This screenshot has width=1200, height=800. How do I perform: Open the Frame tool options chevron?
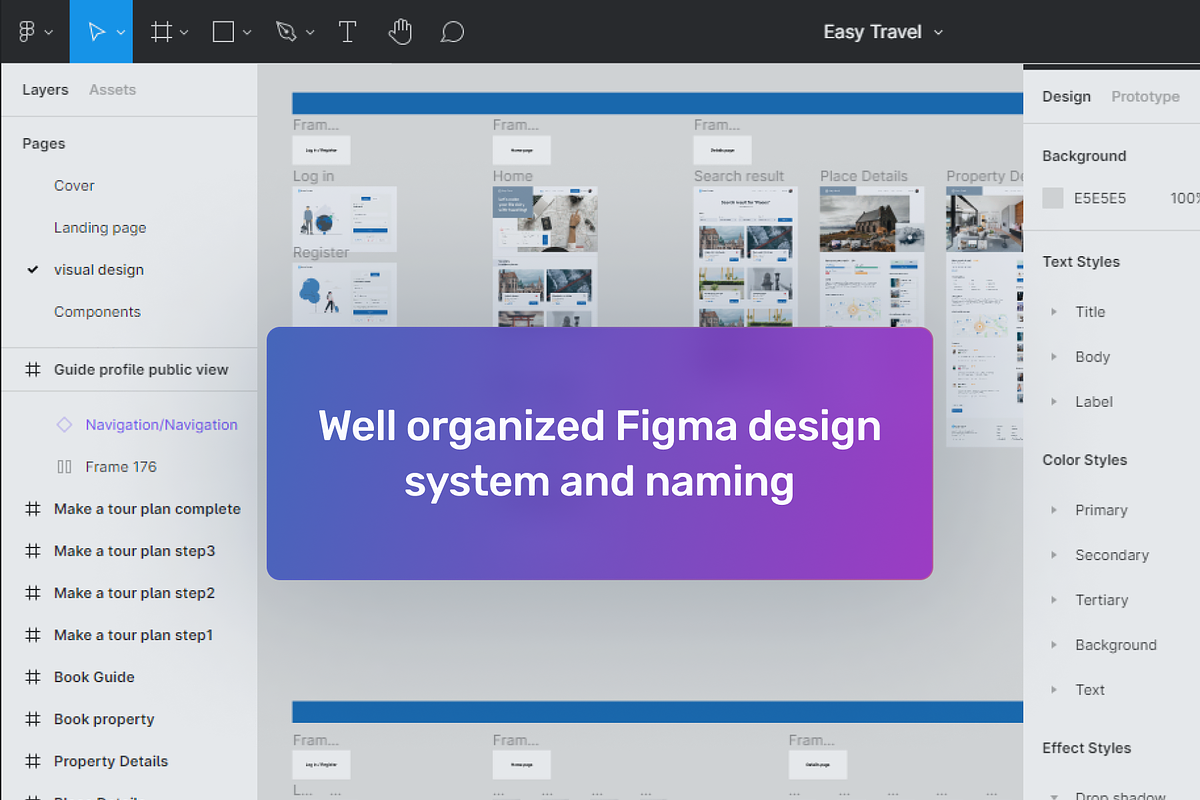(x=184, y=32)
